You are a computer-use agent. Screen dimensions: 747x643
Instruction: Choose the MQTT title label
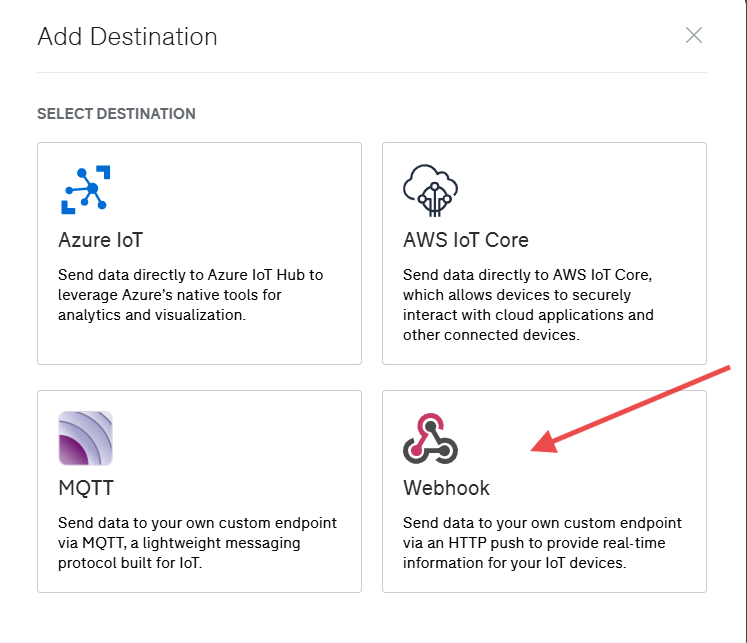click(86, 488)
